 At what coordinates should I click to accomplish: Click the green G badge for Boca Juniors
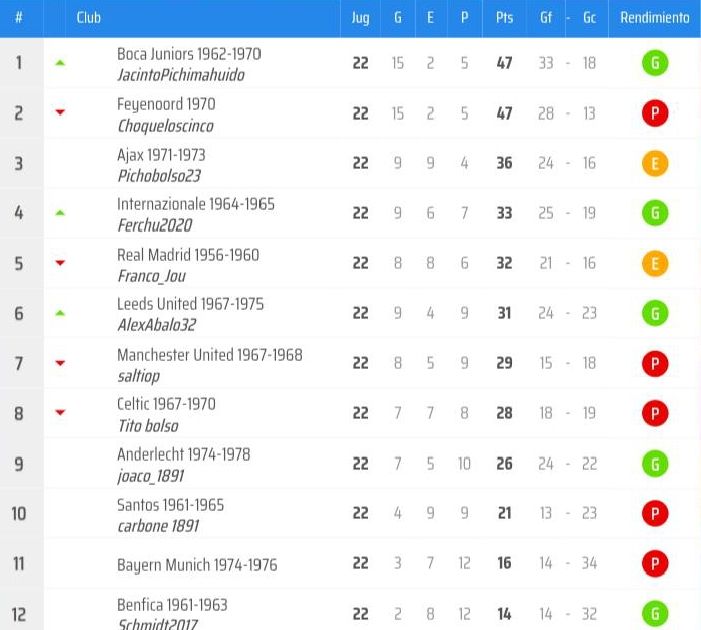[x=655, y=63]
